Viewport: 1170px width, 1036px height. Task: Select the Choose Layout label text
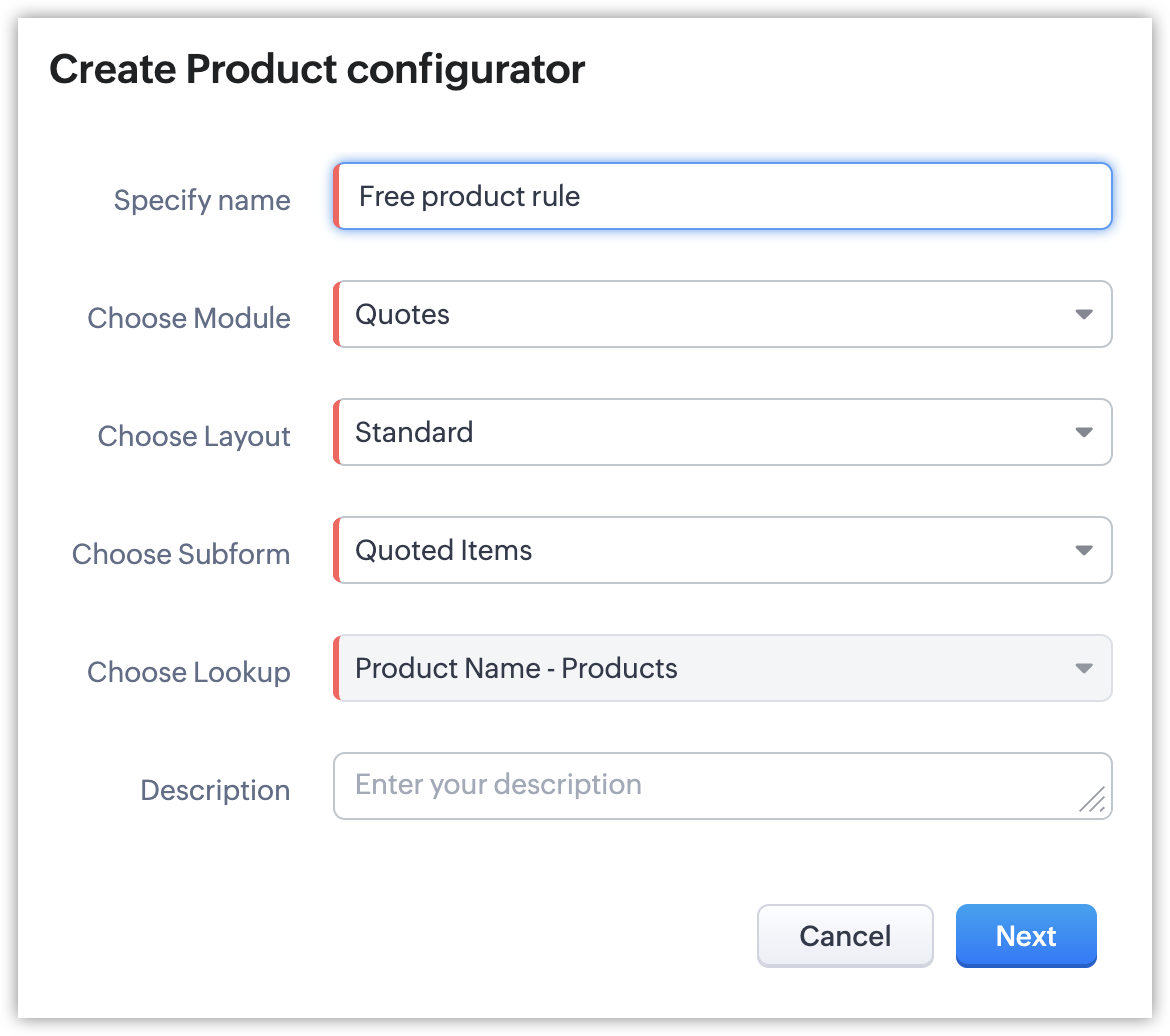pyautogui.click(x=194, y=436)
